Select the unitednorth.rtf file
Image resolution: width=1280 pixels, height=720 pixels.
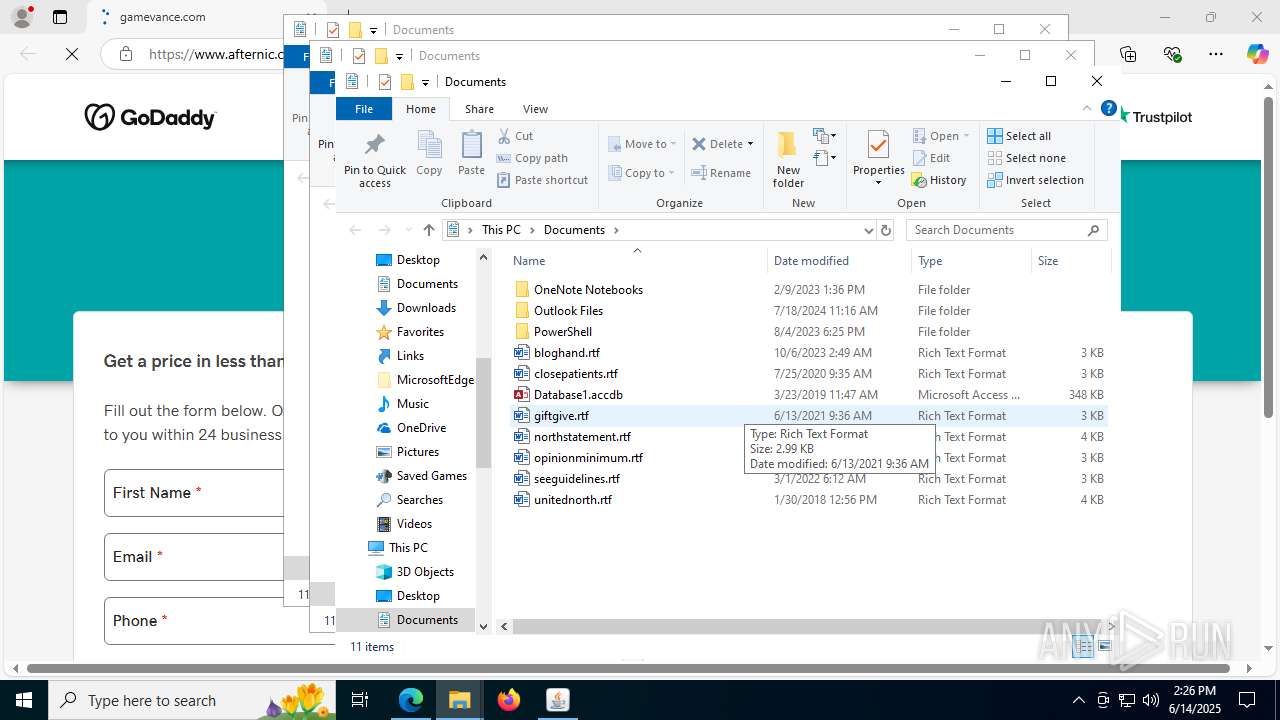572,500
